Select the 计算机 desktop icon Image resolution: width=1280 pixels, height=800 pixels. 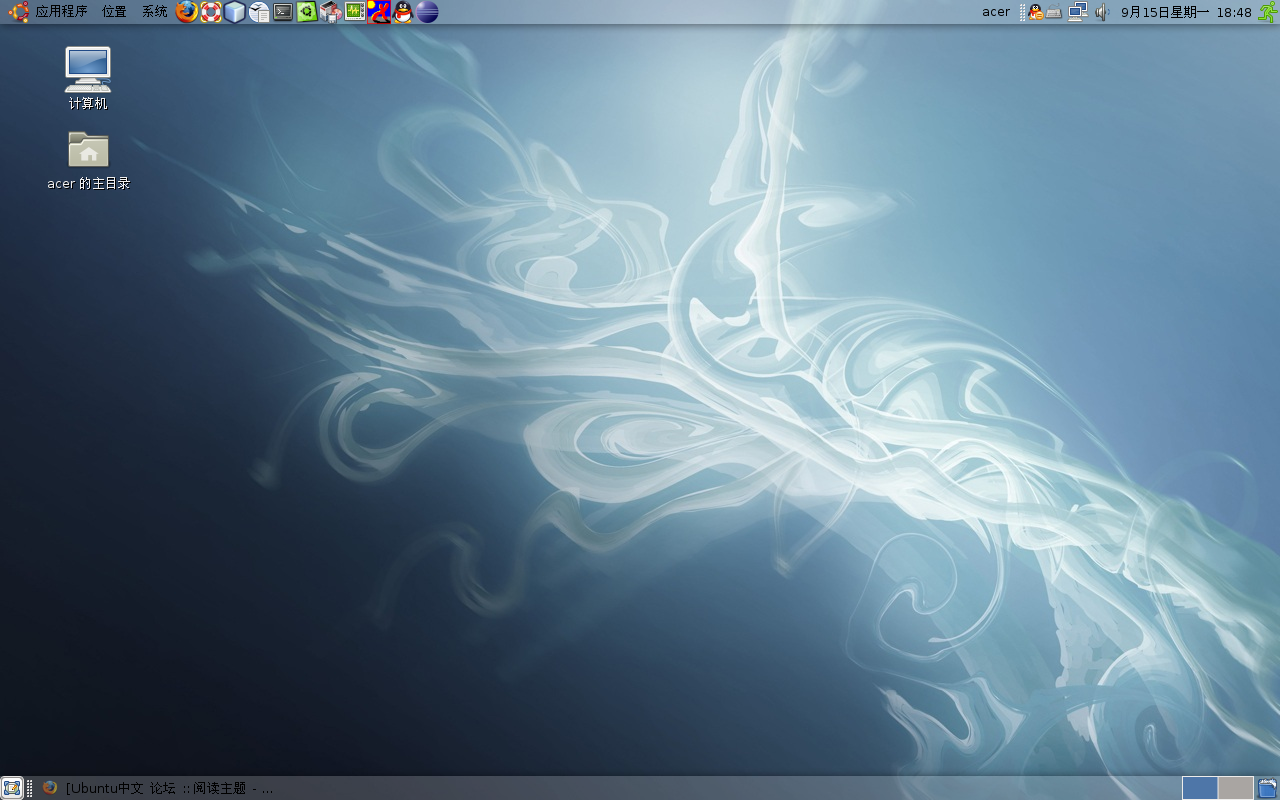[x=88, y=78]
